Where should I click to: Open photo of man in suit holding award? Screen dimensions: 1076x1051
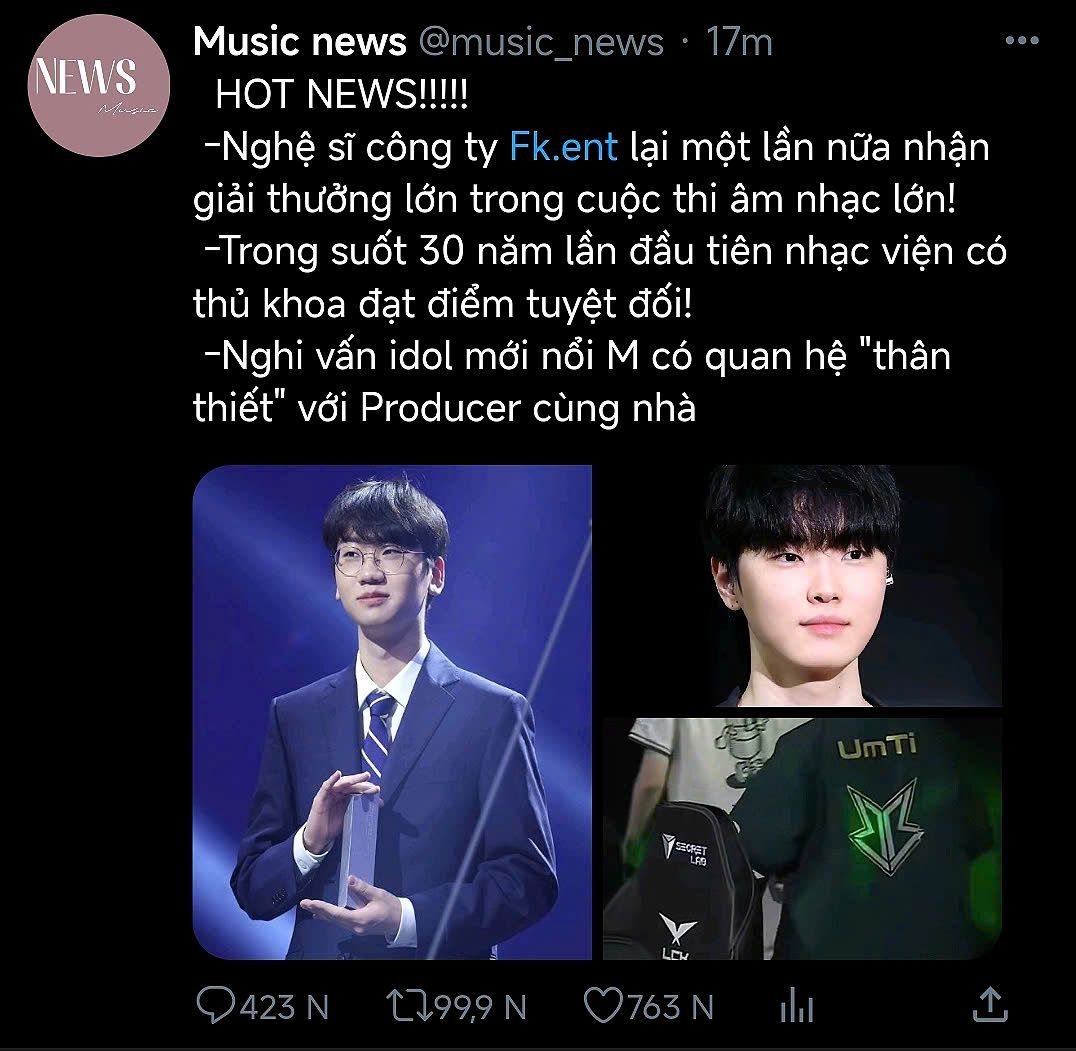tap(392, 712)
